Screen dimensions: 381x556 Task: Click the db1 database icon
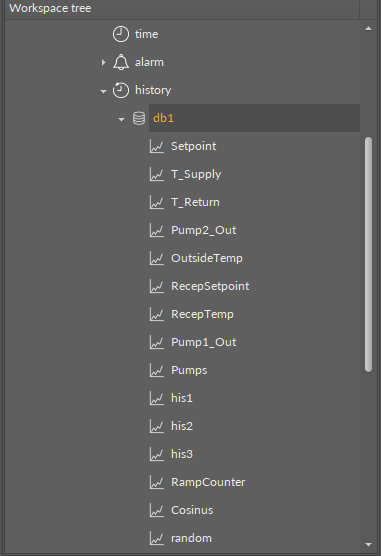pos(139,118)
